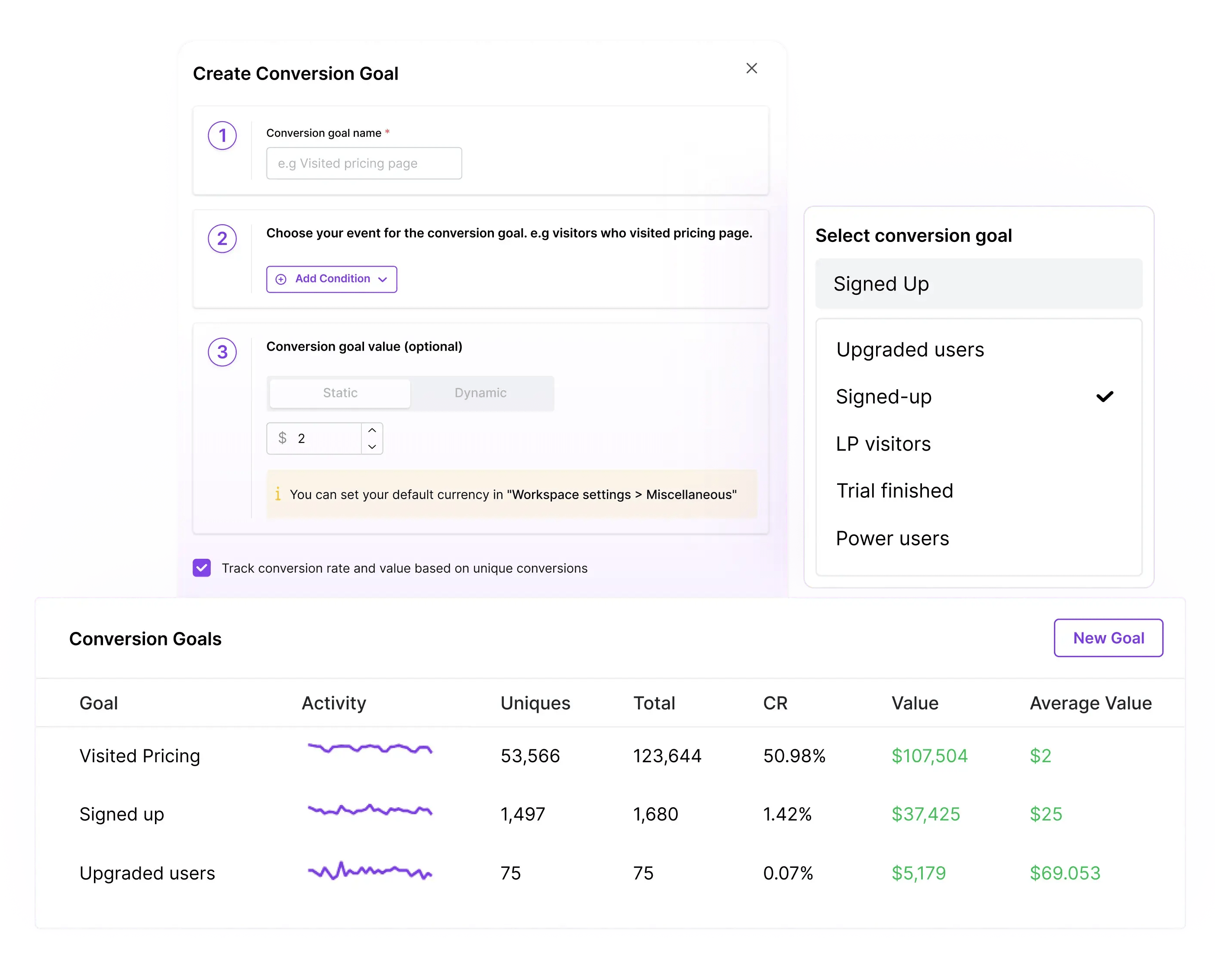This screenshot has width=1215, height=980.
Task: Choose Signed-up from goal list
Action: click(x=978, y=397)
